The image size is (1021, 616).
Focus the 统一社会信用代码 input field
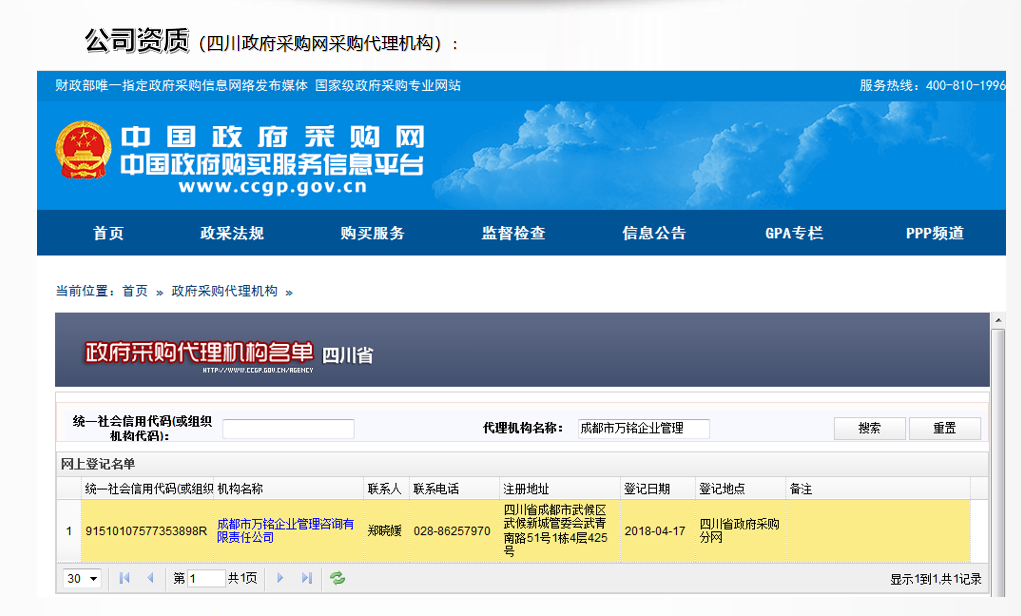288,429
